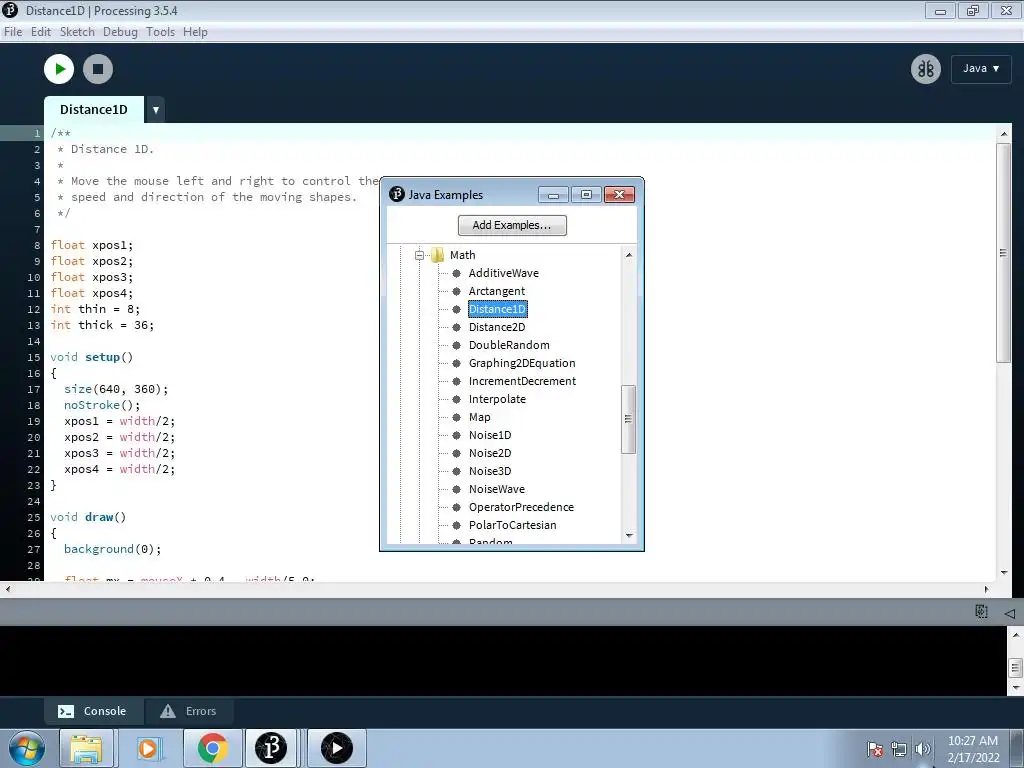The image size is (1024, 768).
Task: Click the console scrollbar thumb
Action: coord(1015,667)
